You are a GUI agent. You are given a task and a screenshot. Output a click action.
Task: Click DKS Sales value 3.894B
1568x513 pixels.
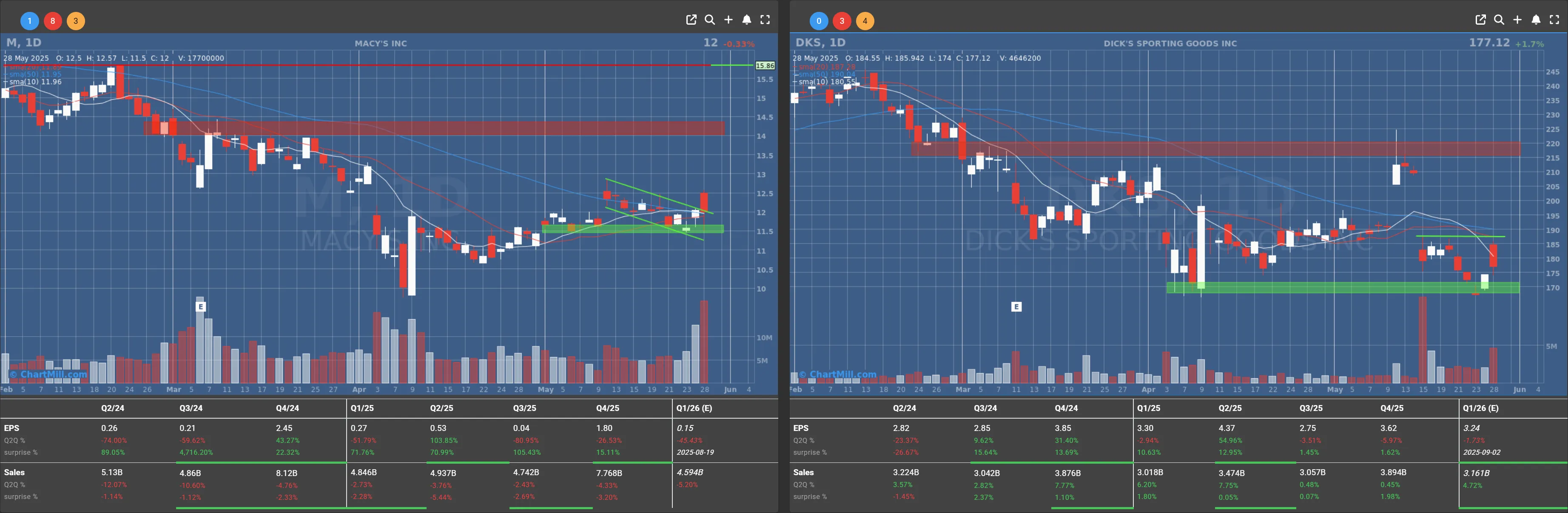1393,473
